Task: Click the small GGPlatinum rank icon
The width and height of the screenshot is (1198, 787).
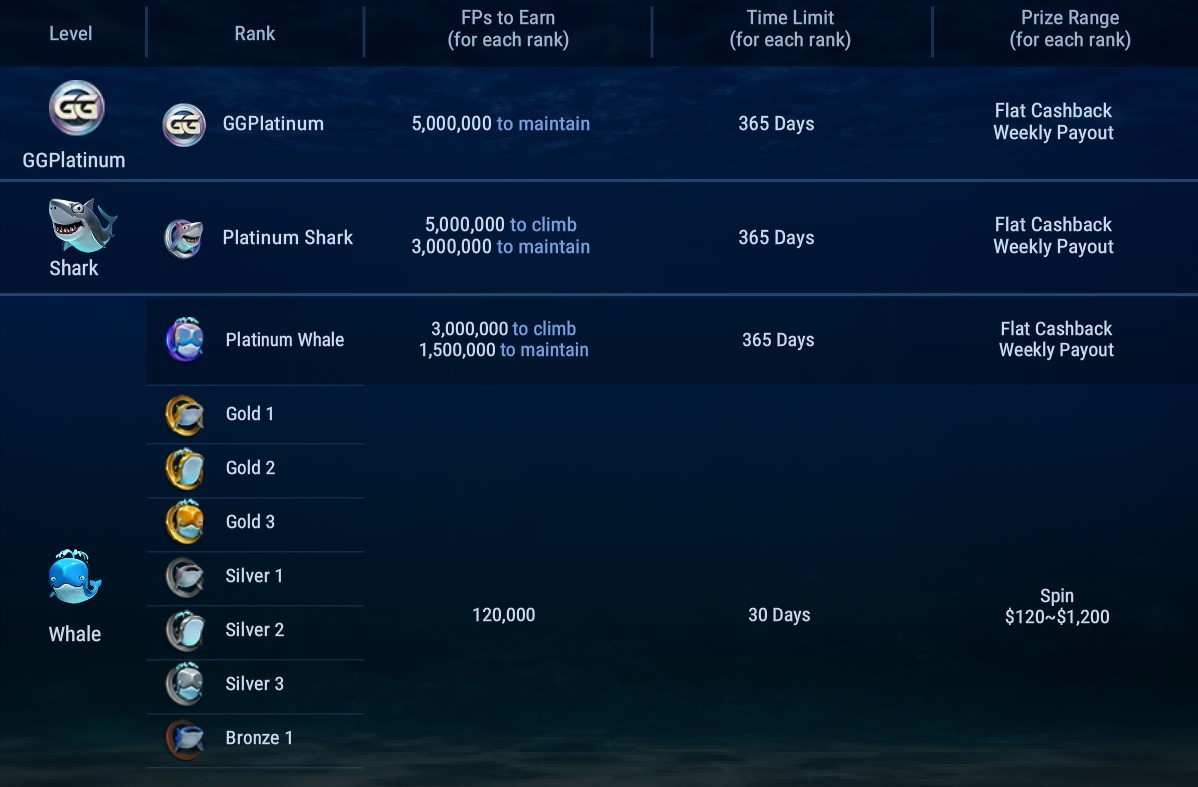Action: pyautogui.click(x=184, y=125)
